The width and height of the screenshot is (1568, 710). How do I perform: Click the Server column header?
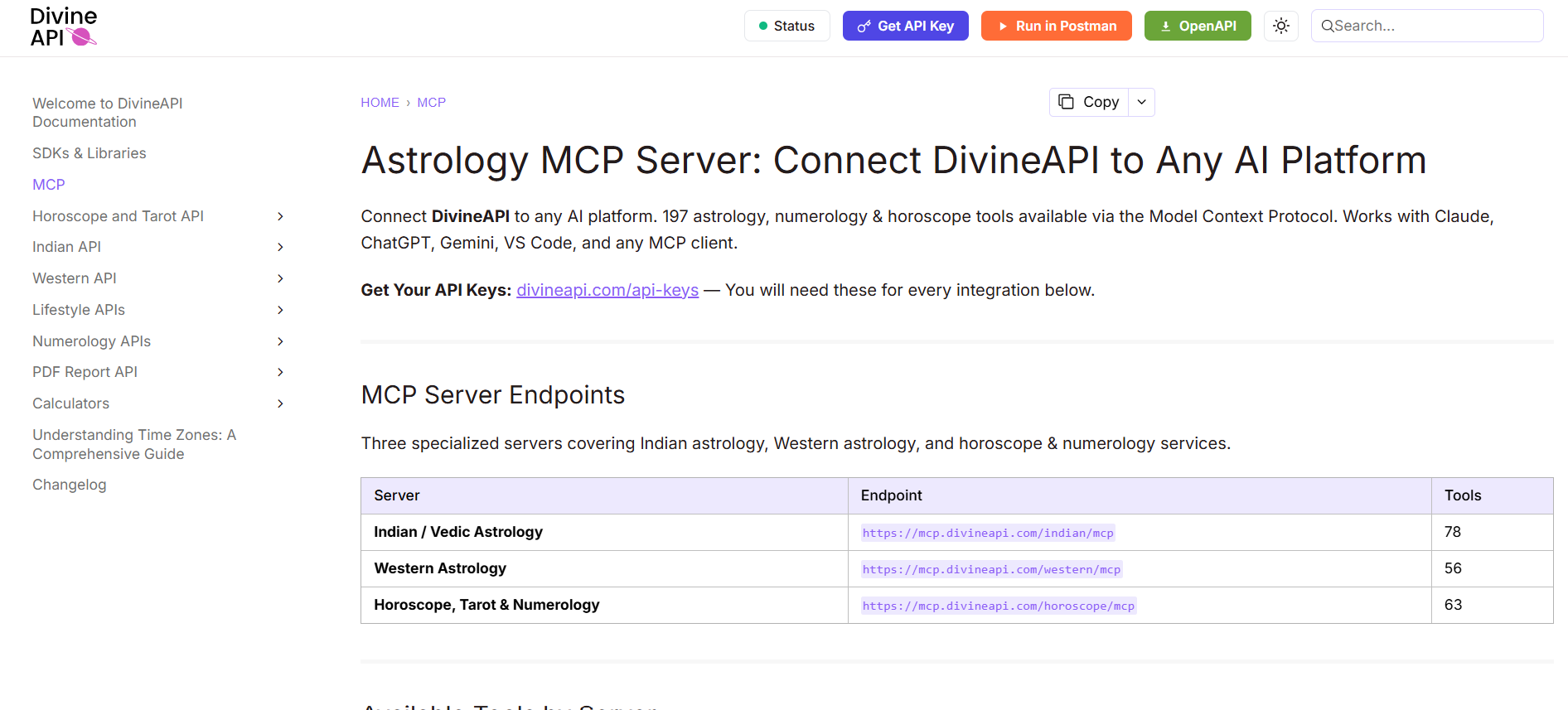coord(604,495)
